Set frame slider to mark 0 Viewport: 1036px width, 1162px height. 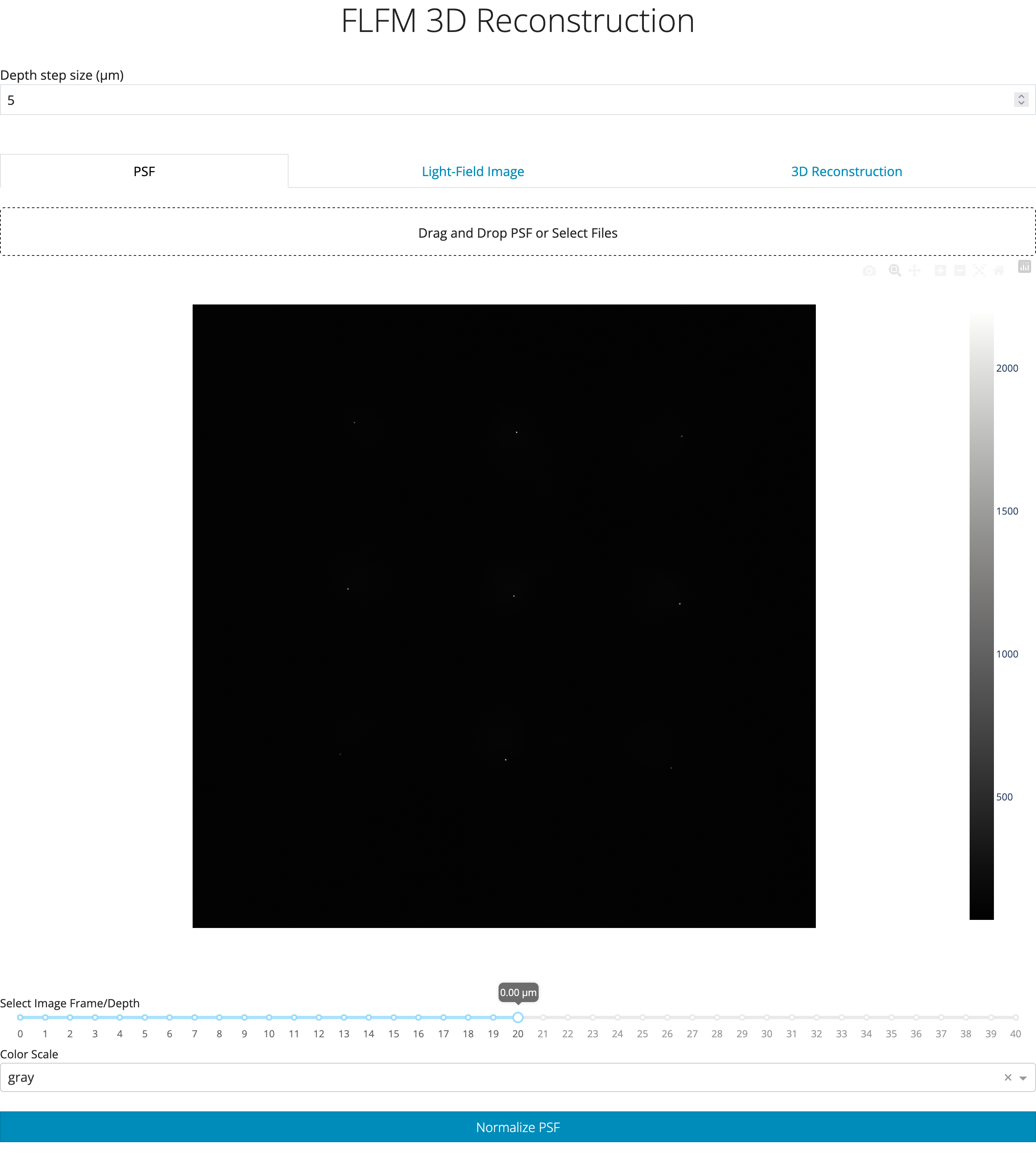20,1017
